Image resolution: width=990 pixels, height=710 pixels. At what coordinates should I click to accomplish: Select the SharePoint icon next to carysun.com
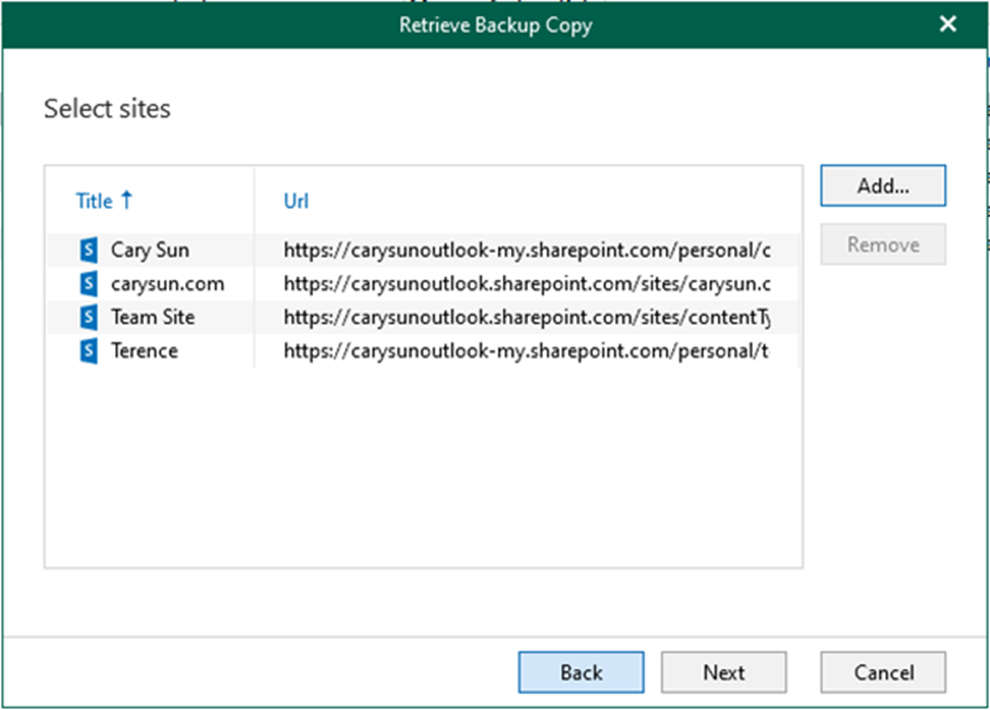coord(89,283)
